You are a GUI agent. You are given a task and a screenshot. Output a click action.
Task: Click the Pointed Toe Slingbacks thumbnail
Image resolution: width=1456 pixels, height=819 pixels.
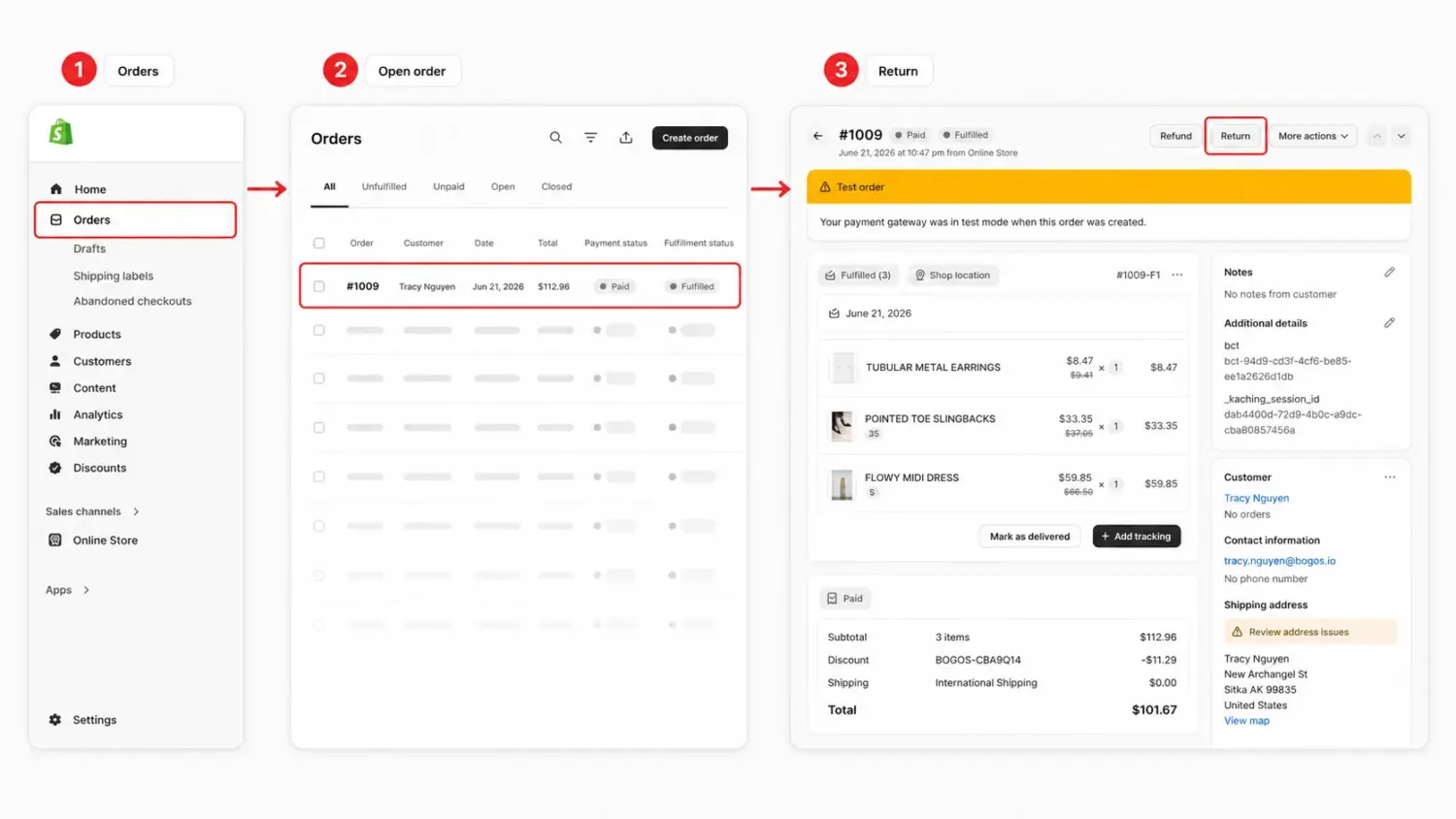pyautogui.click(x=842, y=425)
